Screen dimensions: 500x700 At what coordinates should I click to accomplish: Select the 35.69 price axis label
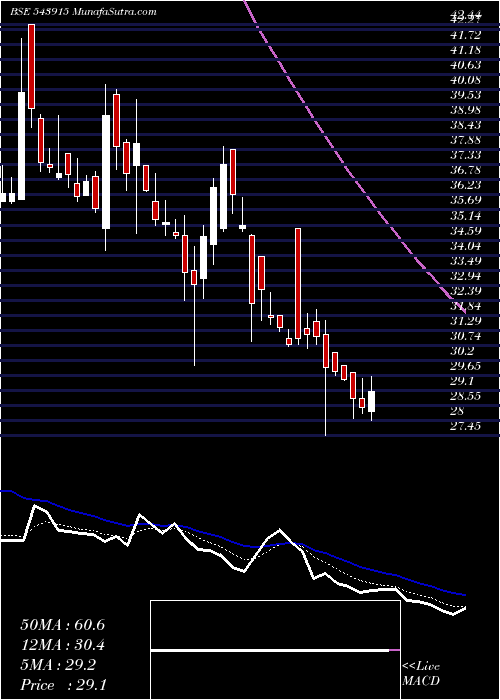[466, 200]
